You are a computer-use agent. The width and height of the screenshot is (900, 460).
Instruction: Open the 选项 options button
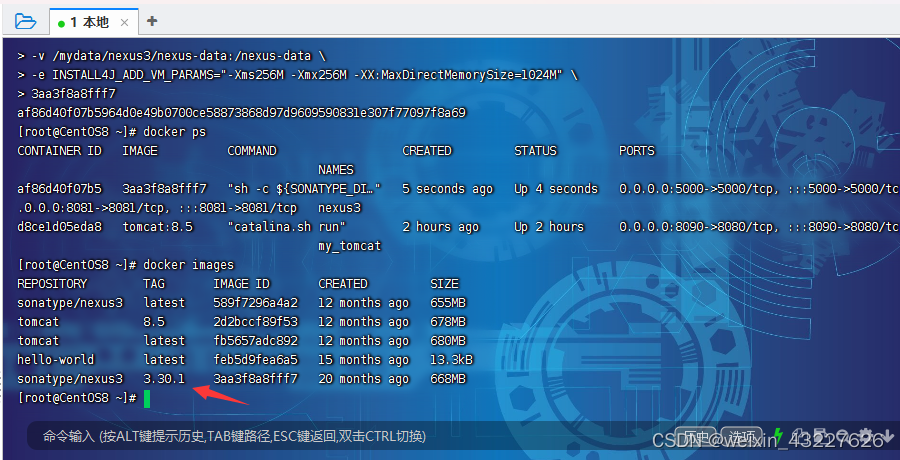[x=741, y=436]
